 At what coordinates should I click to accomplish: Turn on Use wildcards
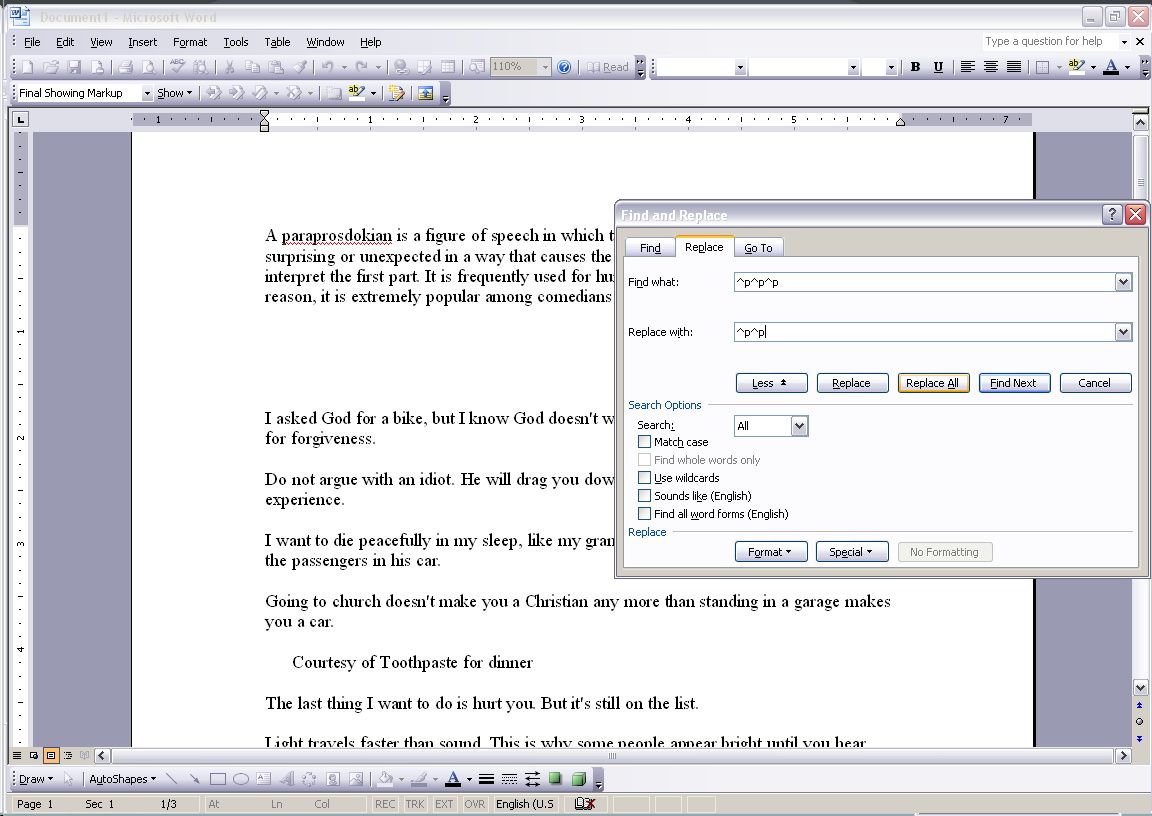[645, 478]
